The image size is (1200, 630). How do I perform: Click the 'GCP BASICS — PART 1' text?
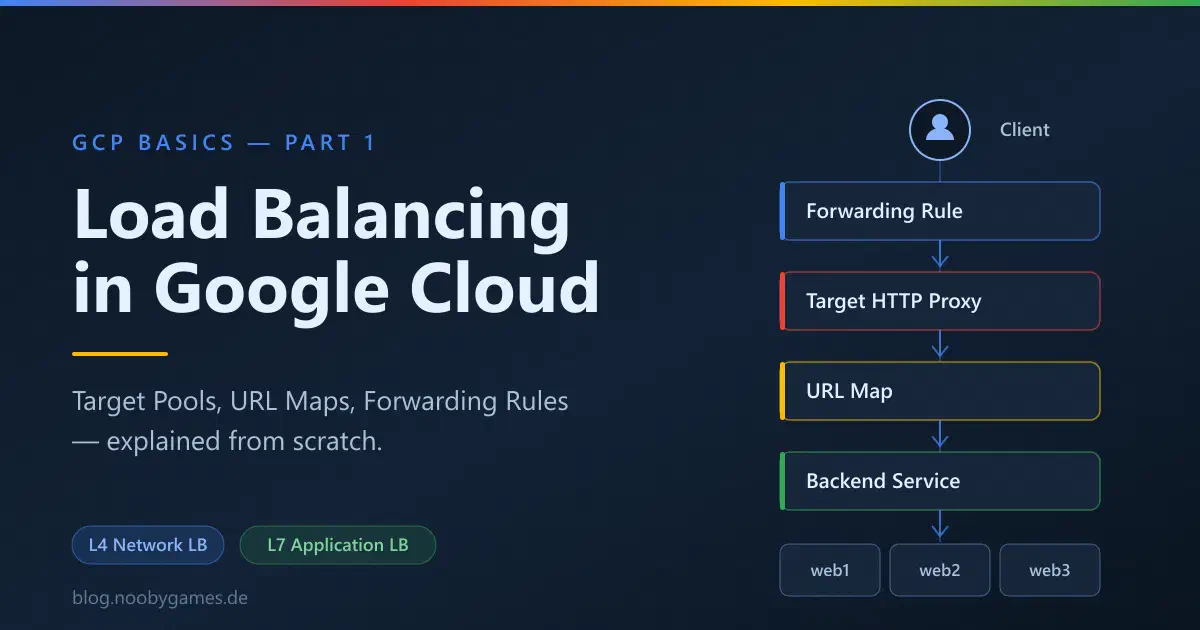[224, 143]
